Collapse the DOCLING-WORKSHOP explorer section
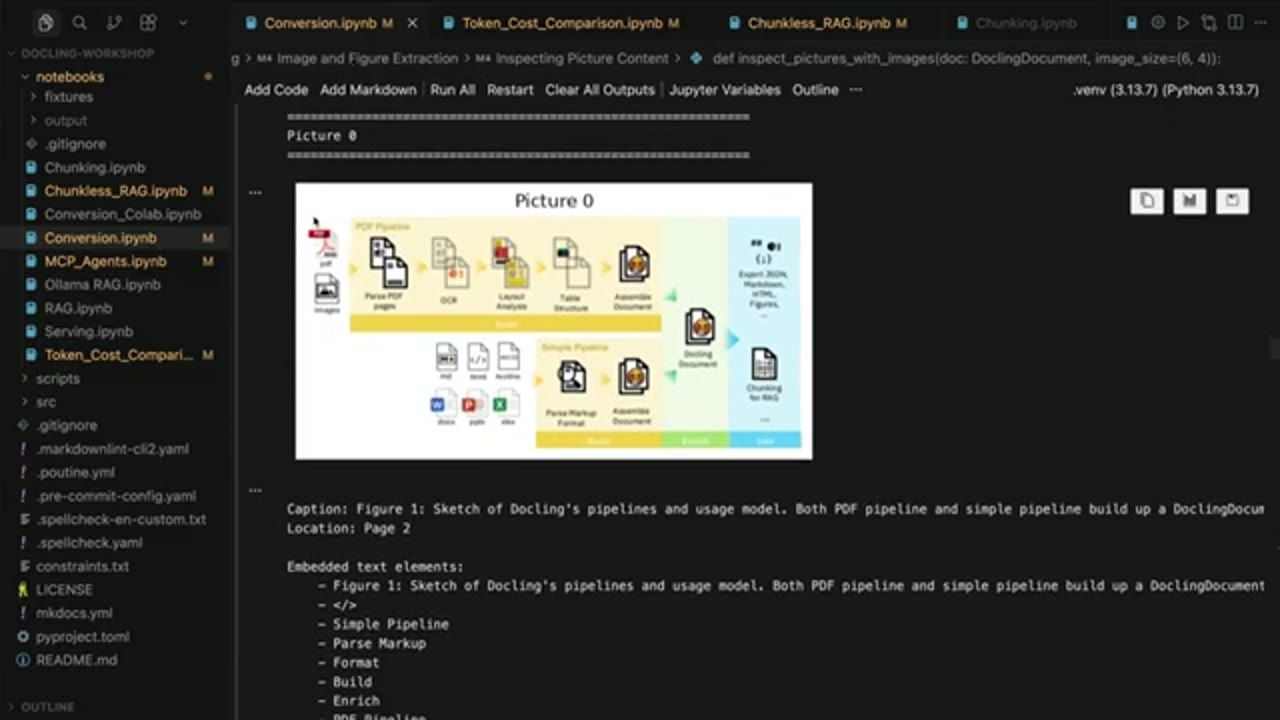The width and height of the screenshot is (1280, 720). [88, 53]
